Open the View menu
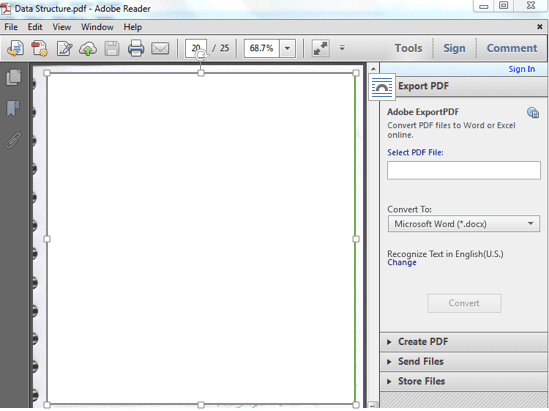Image resolution: width=549 pixels, height=411 pixels. pos(62,27)
